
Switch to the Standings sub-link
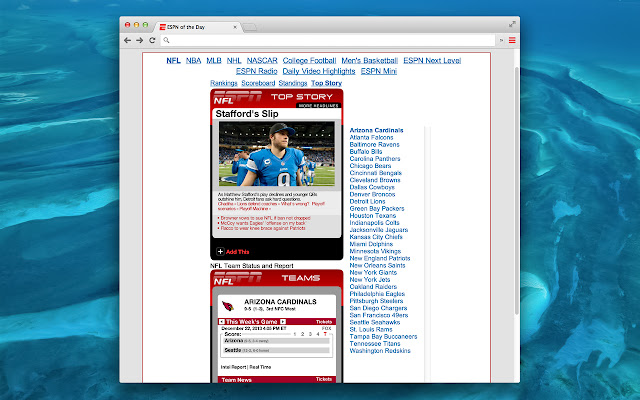pos(293,83)
